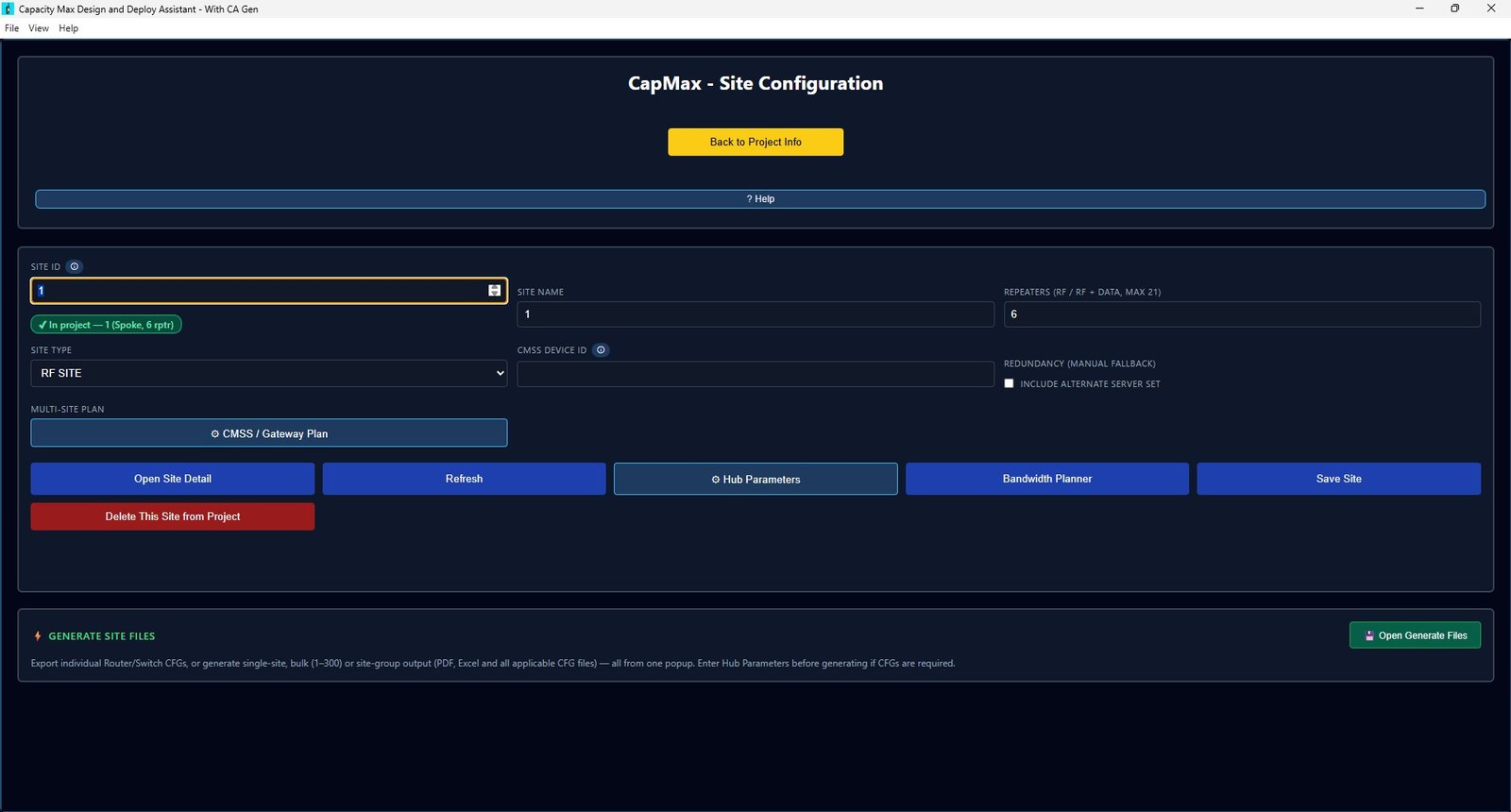This screenshot has width=1511, height=812.
Task: Click the Refresh button
Action: pyautogui.click(x=464, y=479)
